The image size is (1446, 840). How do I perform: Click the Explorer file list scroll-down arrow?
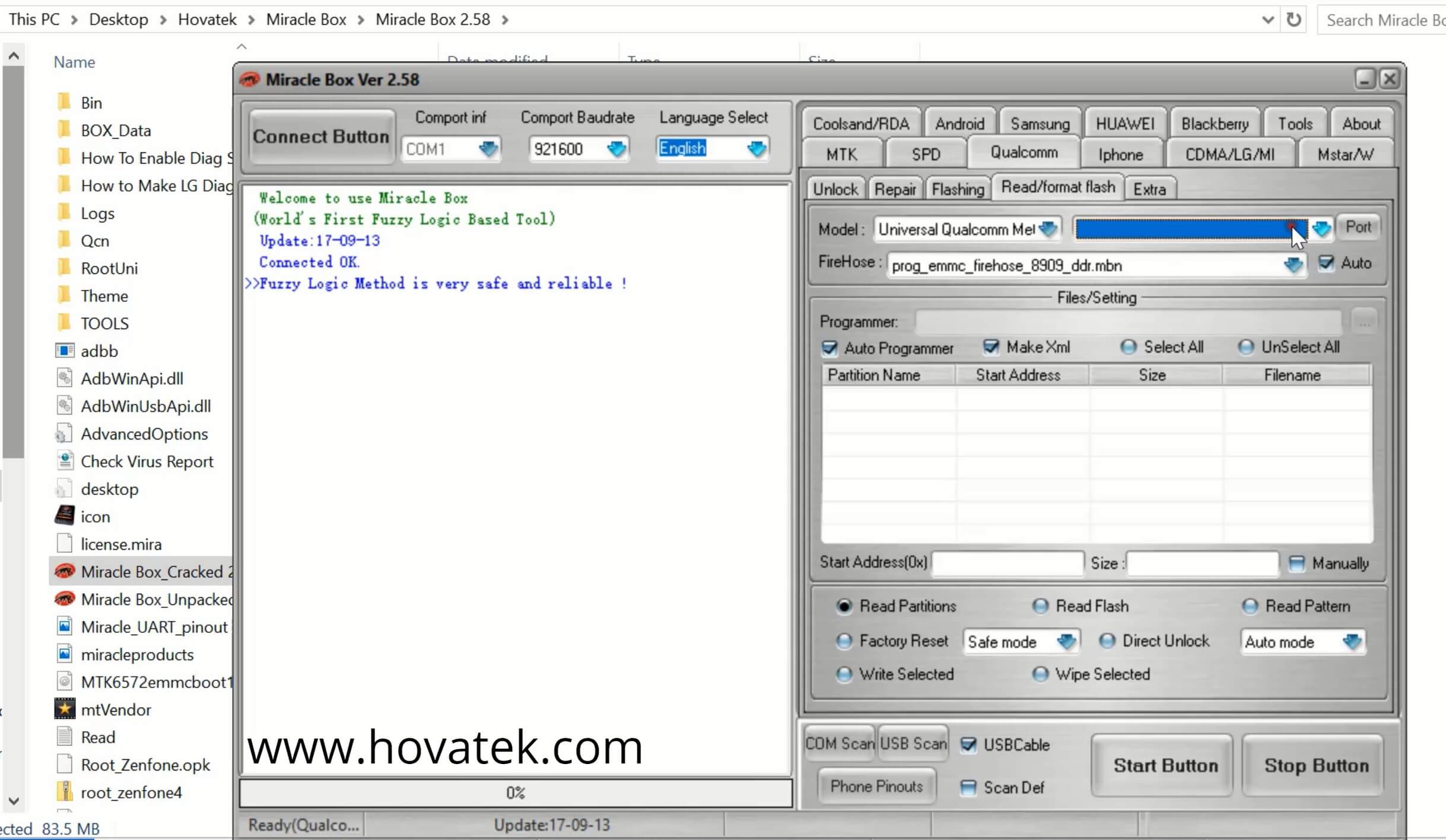(x=14, y=801)
